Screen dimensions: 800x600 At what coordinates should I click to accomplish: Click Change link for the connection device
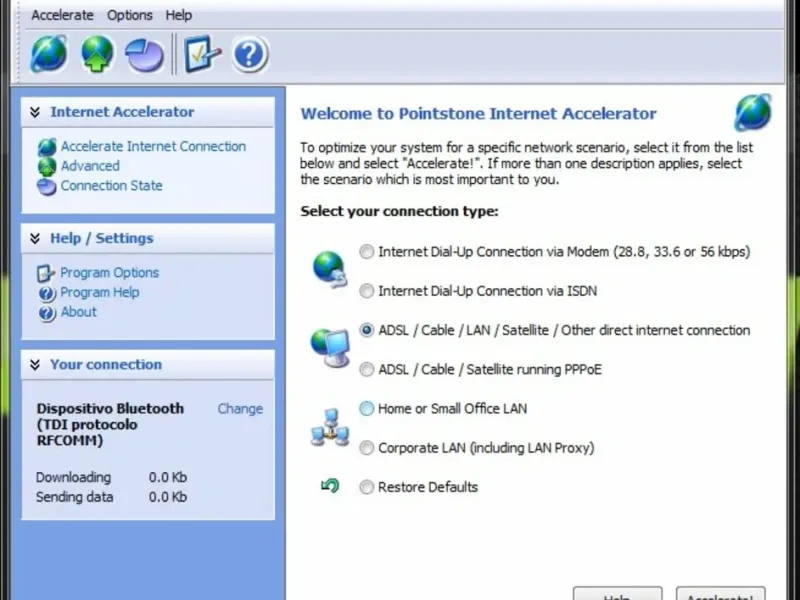(240, 409)
